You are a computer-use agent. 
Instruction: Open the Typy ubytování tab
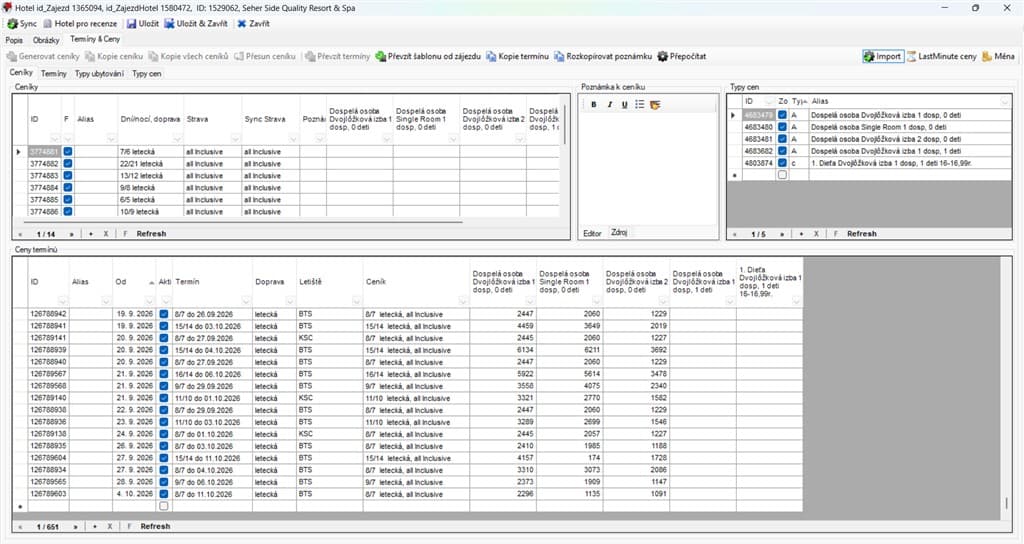click(99, 74)
